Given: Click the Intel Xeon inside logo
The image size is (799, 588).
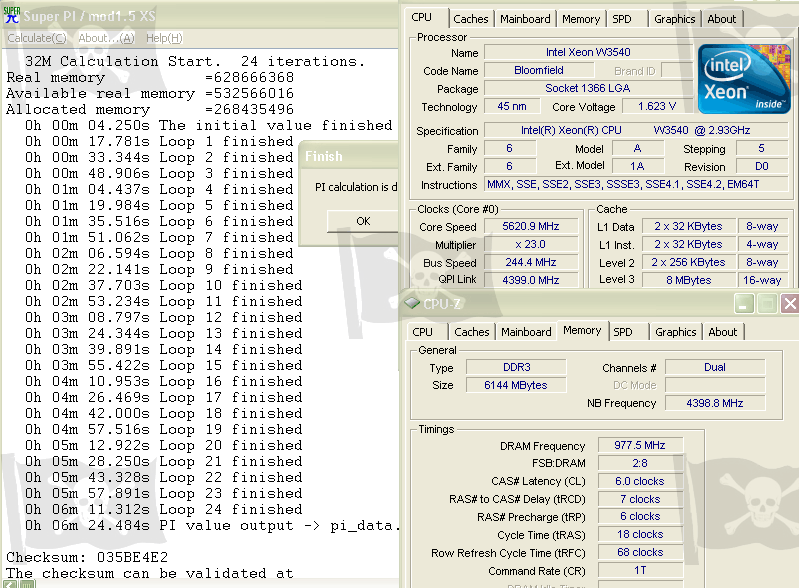Looking at the screenshot, I should pyautogui.click(x=743, y=79).
